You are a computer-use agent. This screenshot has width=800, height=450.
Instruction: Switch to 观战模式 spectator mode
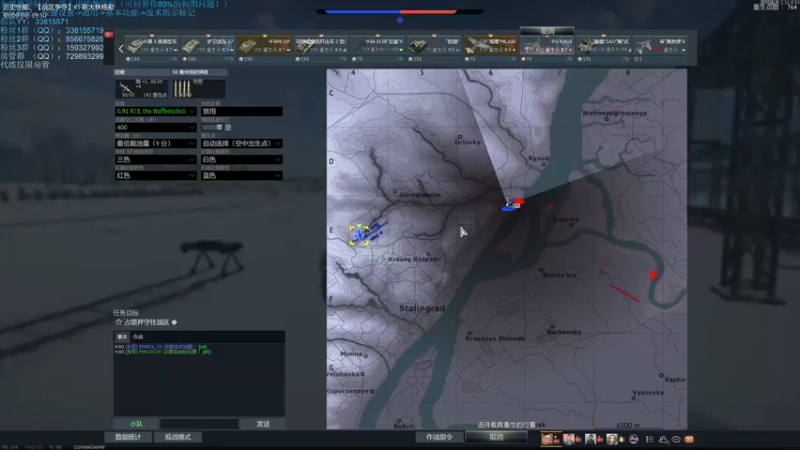coord(178,437)
